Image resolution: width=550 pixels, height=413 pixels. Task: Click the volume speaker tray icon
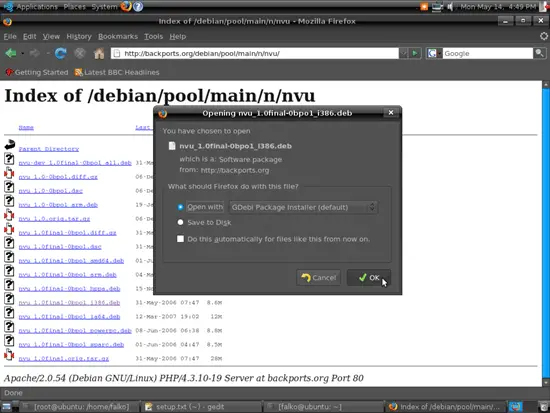[450, 7]
